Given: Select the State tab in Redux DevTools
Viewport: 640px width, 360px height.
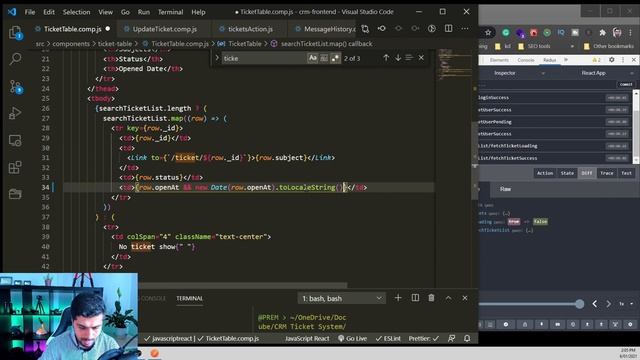Looking at the screenshot, I should tap(567, 173).
